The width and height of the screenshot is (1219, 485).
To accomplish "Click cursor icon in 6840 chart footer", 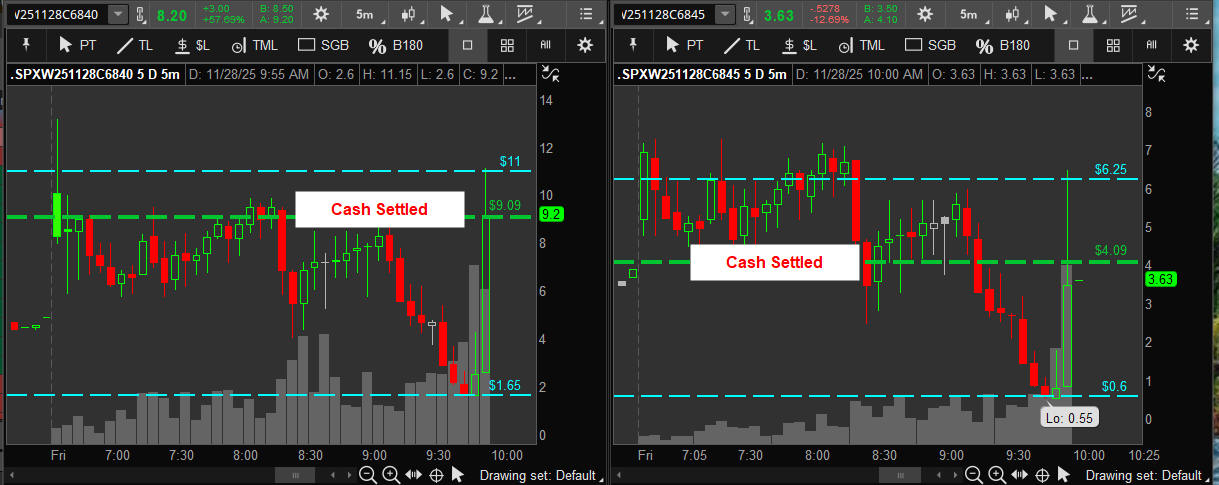I will [457, 475].
